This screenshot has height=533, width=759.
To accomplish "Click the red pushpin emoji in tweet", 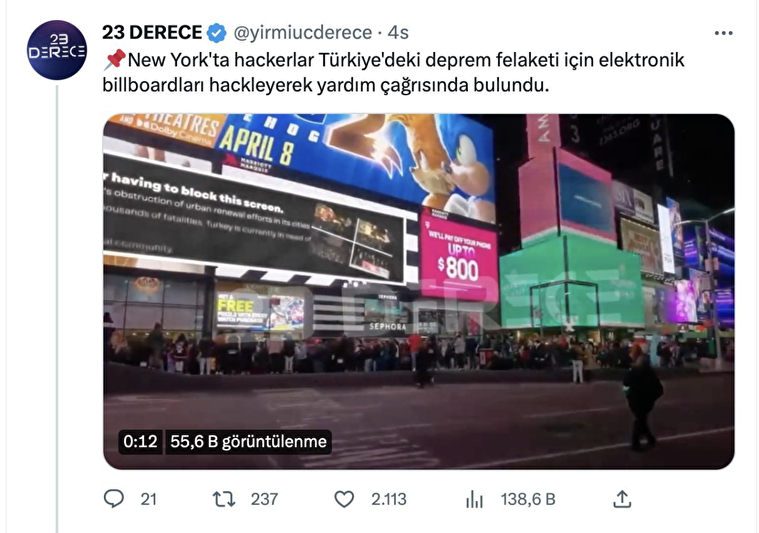I will tap(115, 60).
